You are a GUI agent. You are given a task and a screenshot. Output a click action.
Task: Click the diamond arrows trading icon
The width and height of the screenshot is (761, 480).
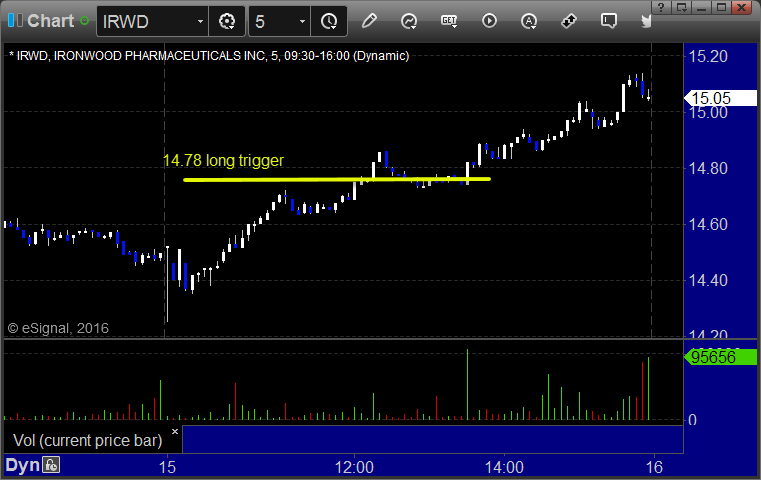(x=569, y=21)
